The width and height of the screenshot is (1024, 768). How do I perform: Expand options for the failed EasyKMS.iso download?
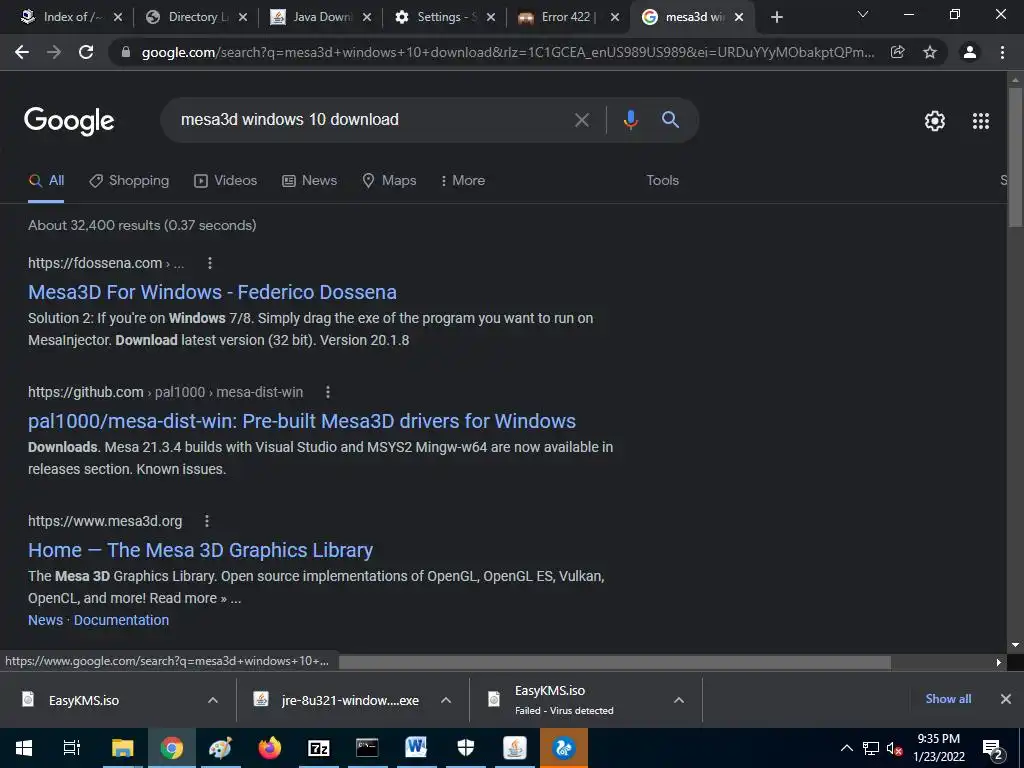pyautogui.click(x=679, y=700)
